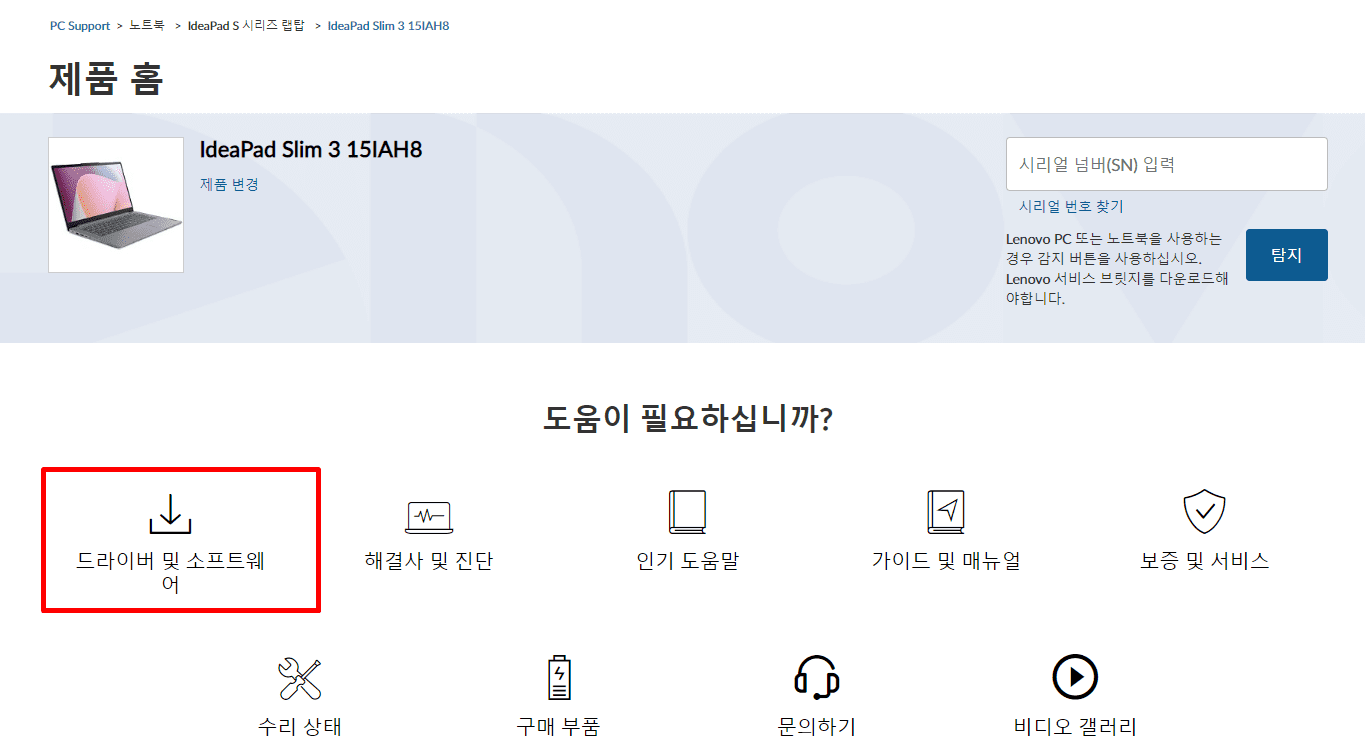
Task: Click the 보증 및 서비스 label
Action: click(1204, 561)
